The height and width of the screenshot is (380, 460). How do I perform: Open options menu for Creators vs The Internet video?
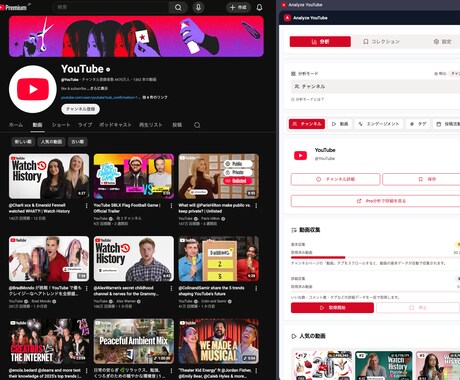(87, 371)
